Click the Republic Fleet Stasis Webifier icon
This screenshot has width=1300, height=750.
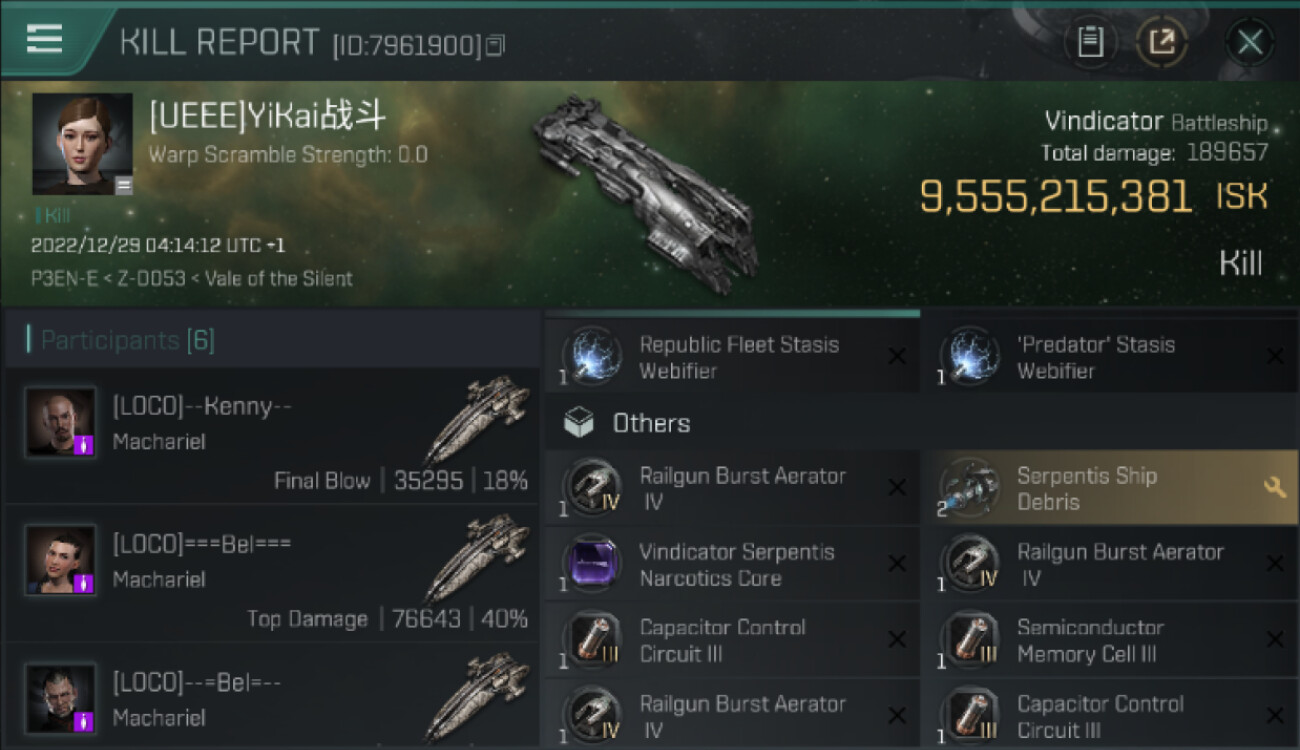click(592, 357)
